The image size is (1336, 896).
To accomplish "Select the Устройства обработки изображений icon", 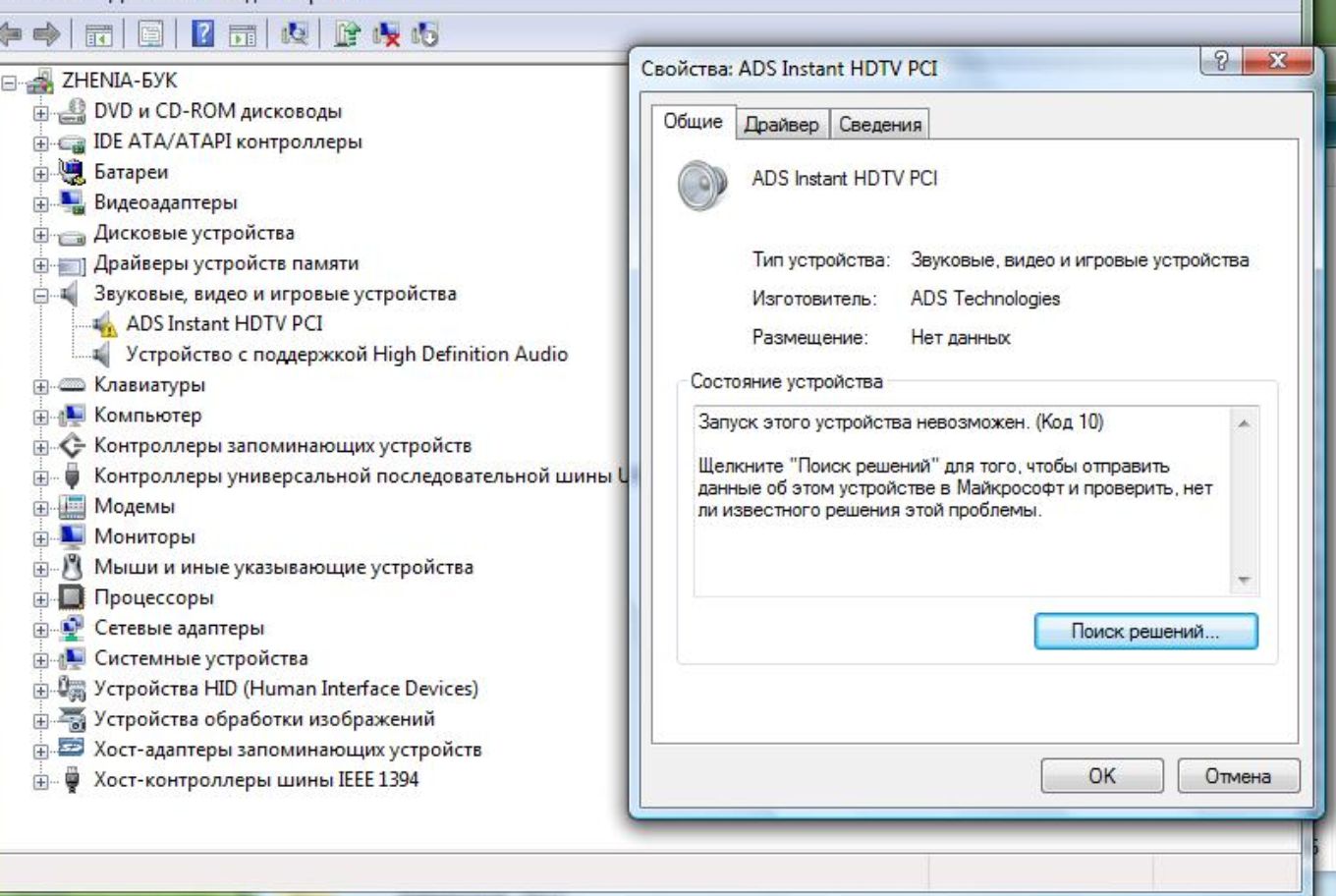I will (x=72, y=719).
